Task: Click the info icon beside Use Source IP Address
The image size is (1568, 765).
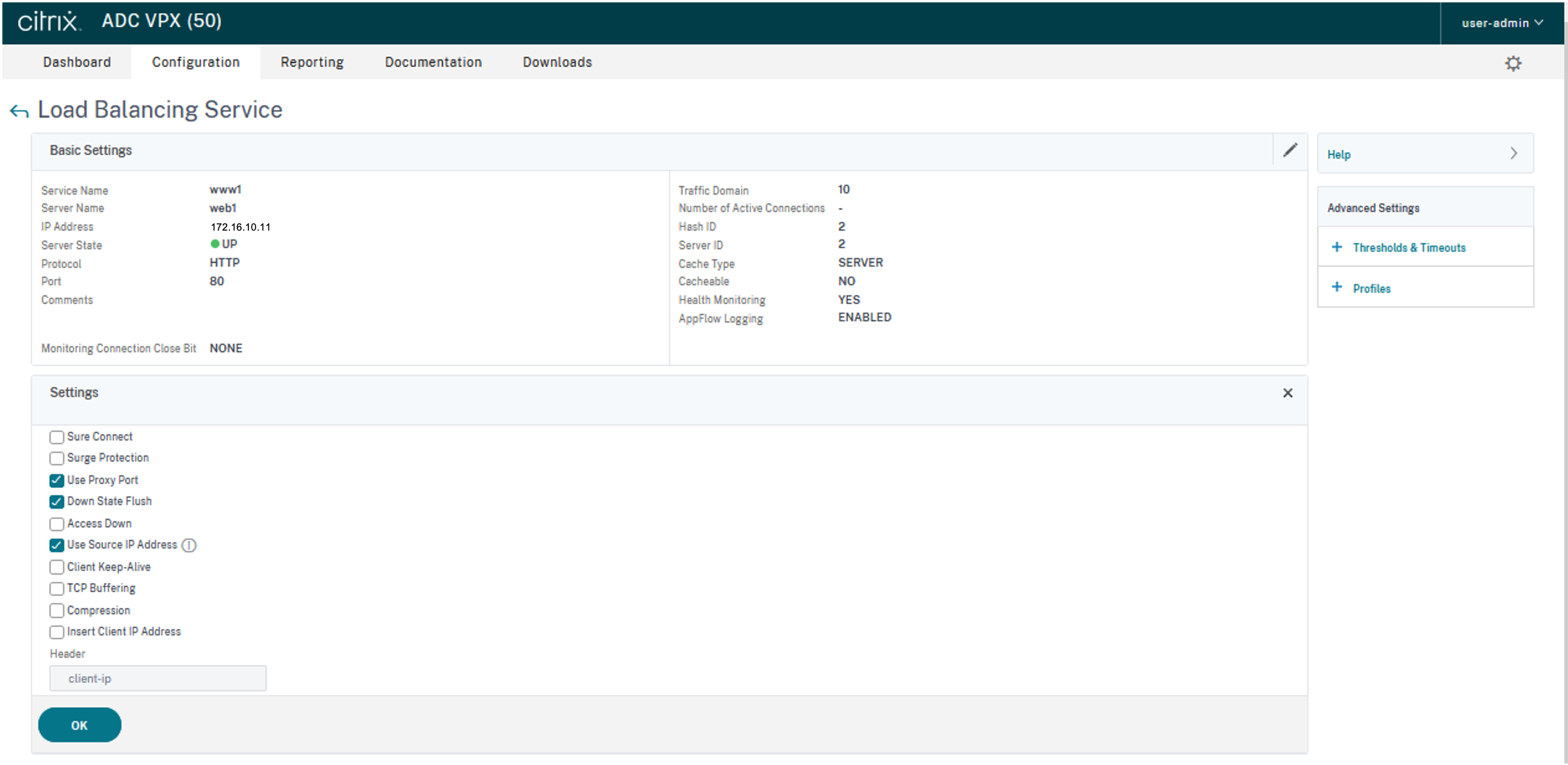Action: (189, 545)
